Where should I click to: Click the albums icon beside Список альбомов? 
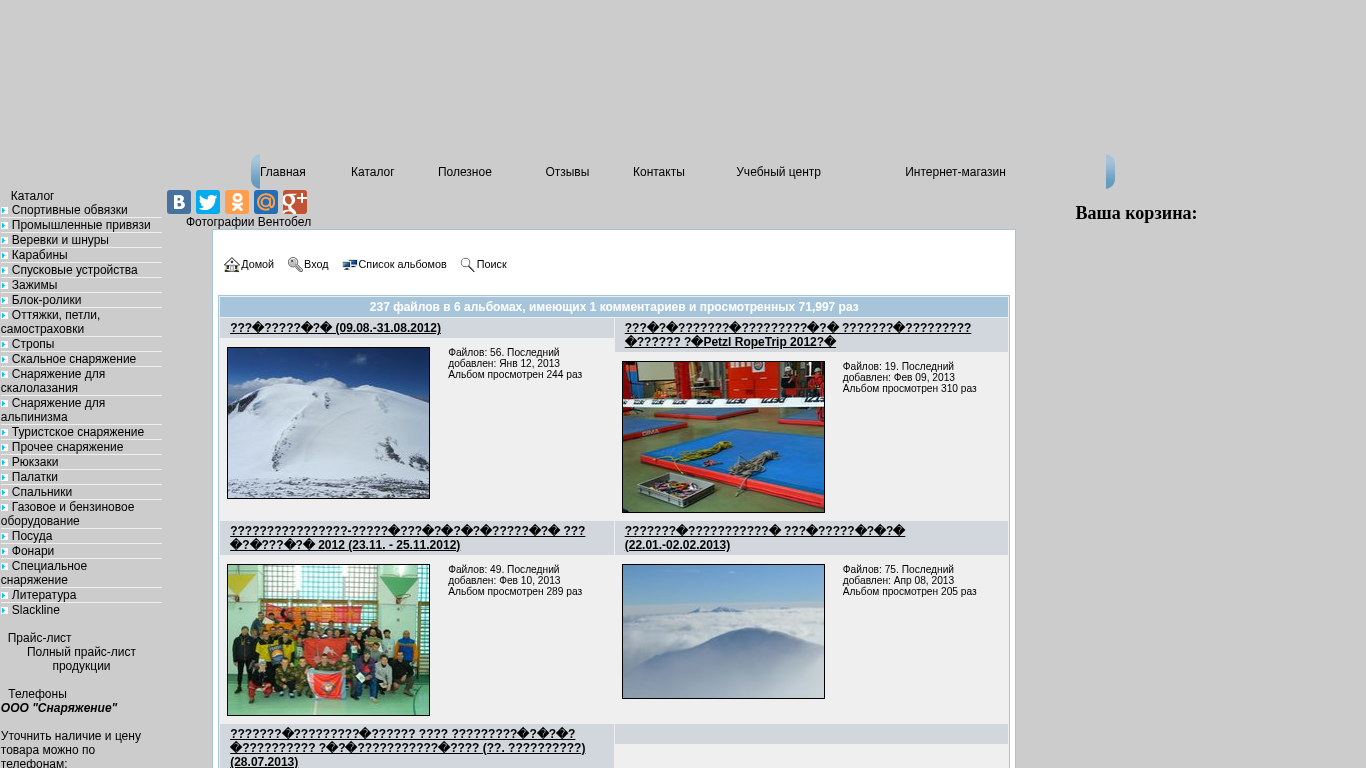(350, 265)
